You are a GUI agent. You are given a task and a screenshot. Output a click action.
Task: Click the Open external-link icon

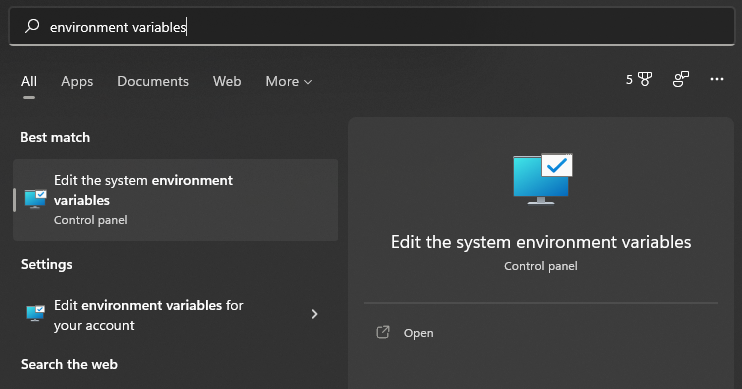pos(383,333)
